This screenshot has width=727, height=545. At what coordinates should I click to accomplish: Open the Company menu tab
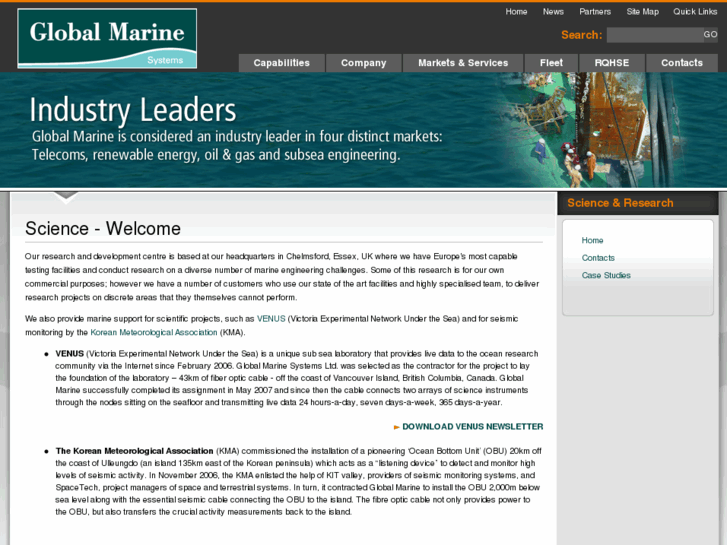pos(364,63)
